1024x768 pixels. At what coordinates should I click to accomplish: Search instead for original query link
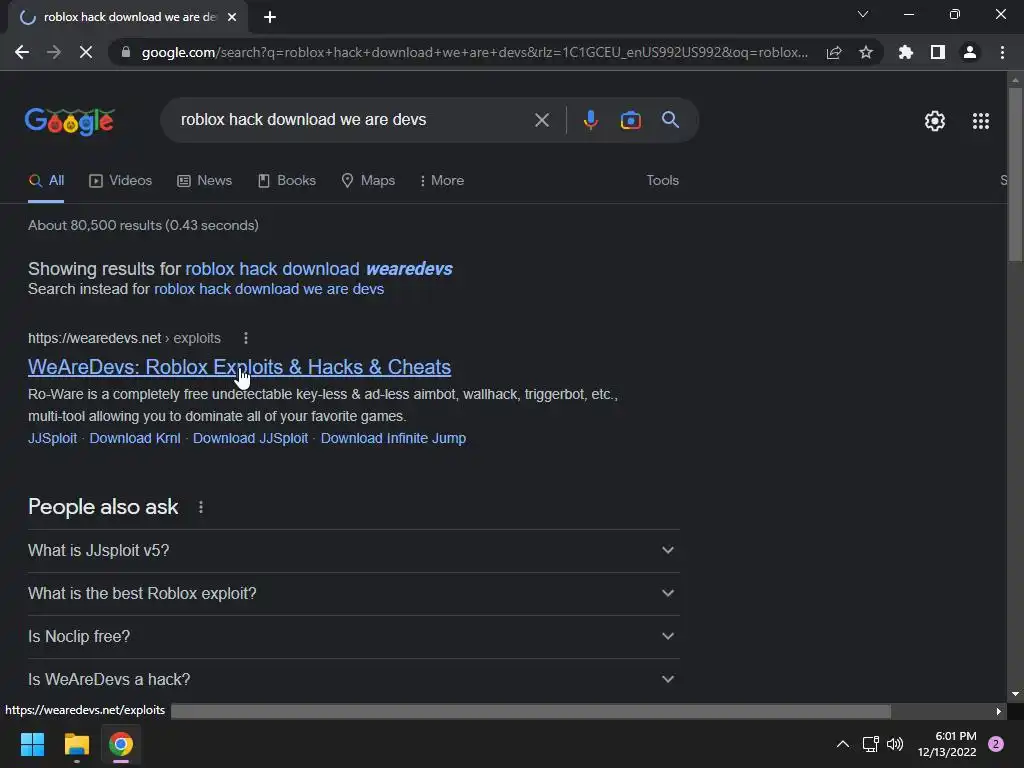click(x=269, y=289)
